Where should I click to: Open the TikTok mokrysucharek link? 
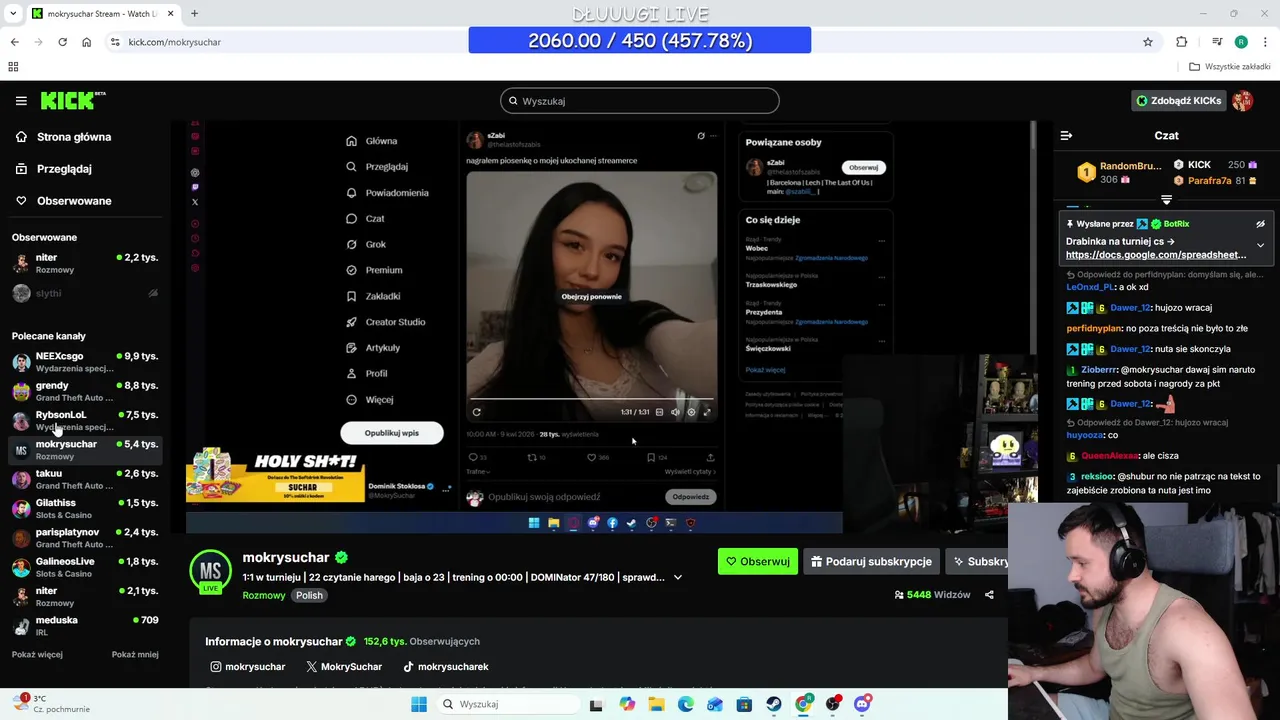(x=446, y=667)
